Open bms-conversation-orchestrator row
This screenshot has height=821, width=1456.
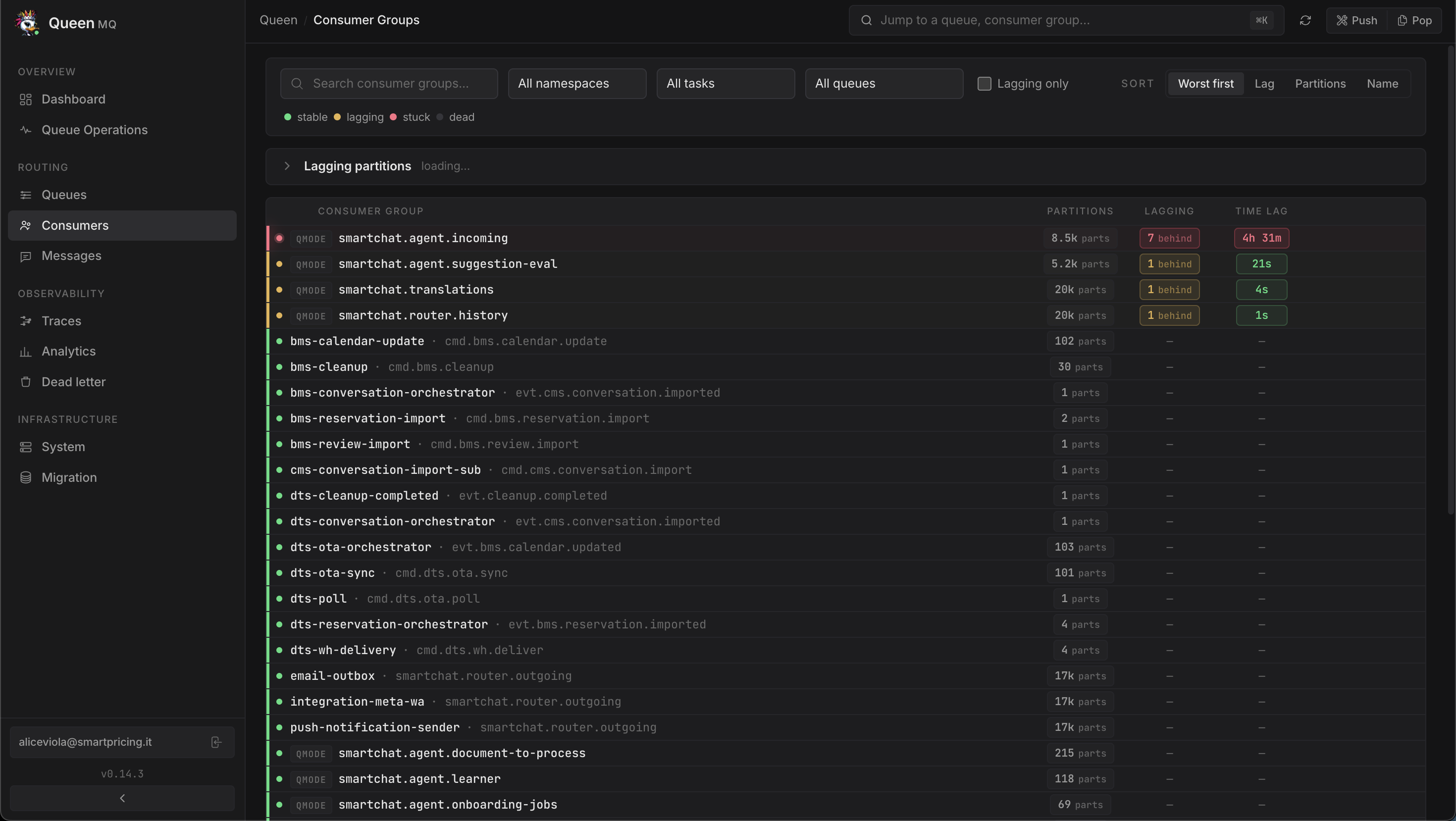(x=845, y=393)
